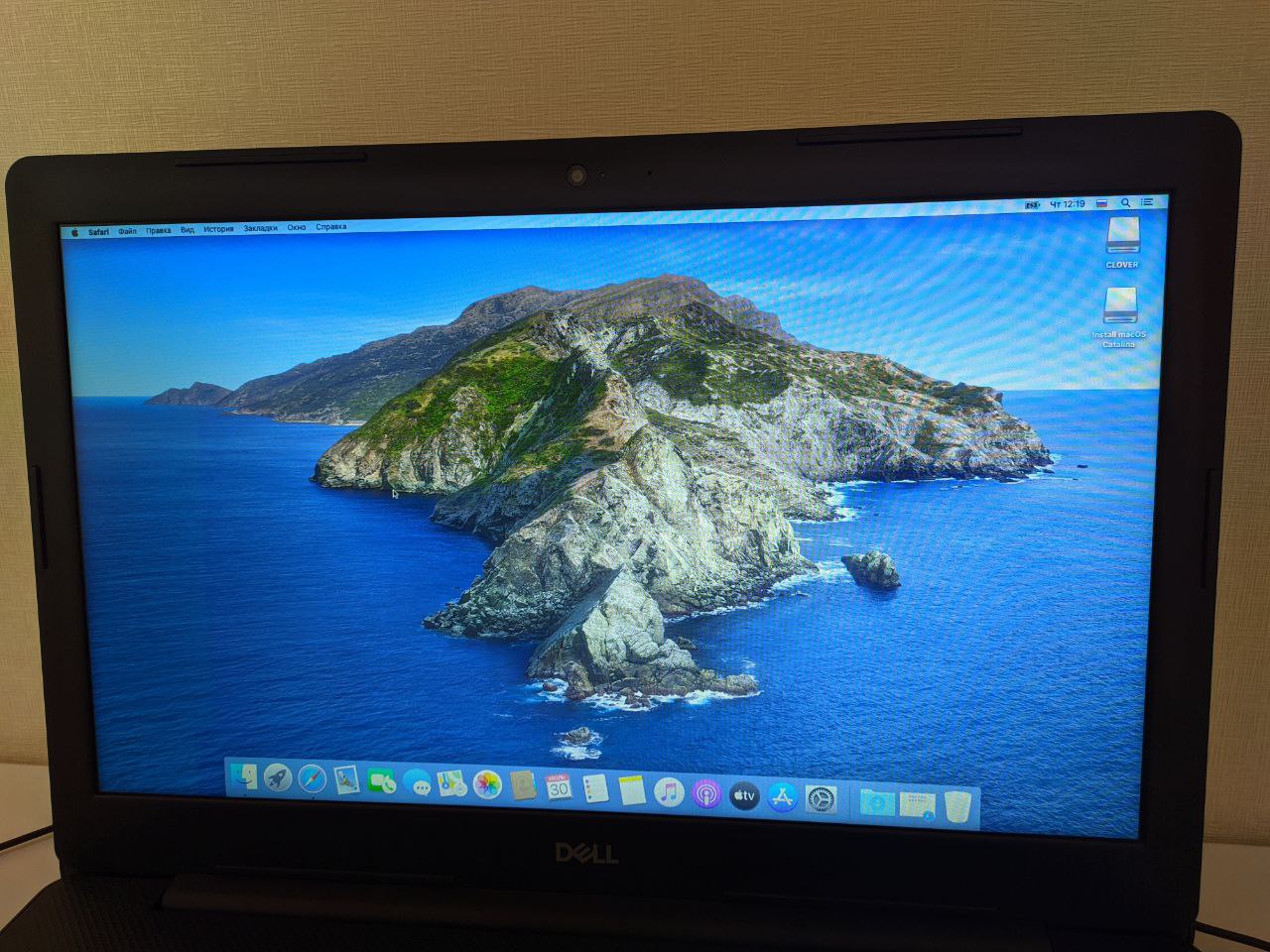This screenshot has height=952, width=1270.
Task: Open the Закладки menu
Action: point(261,229)
